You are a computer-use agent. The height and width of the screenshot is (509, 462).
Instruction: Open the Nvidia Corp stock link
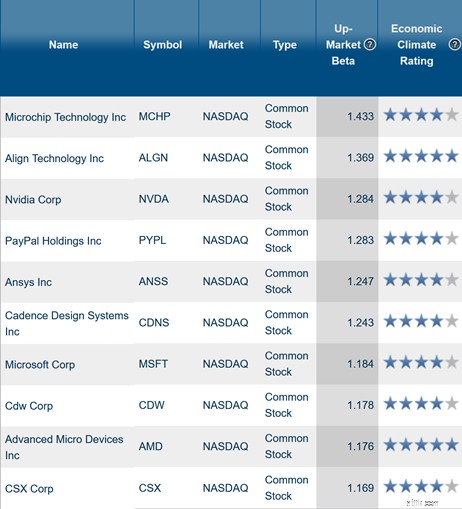coord(33,199)
